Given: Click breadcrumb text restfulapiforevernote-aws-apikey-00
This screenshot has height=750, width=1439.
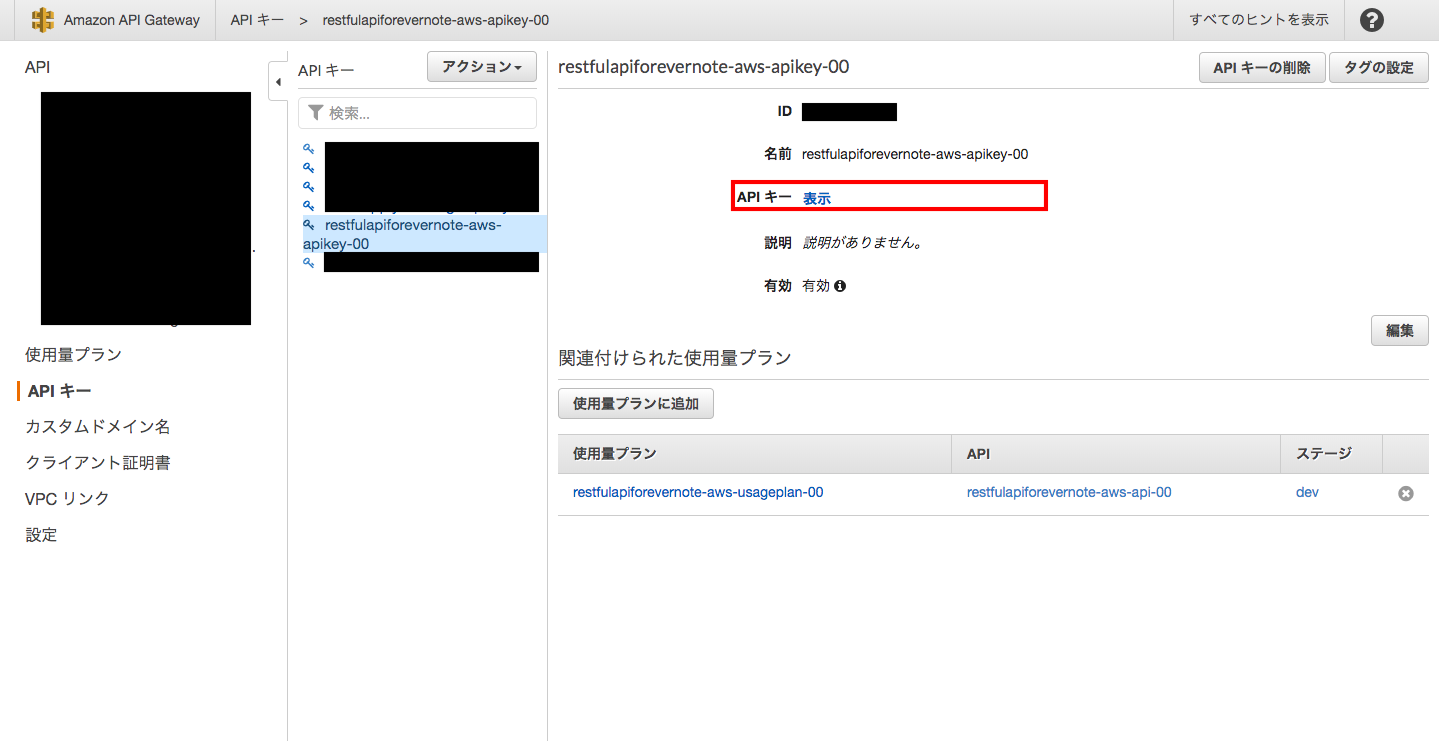Looking at the screenshot, I should coord(435,20).
